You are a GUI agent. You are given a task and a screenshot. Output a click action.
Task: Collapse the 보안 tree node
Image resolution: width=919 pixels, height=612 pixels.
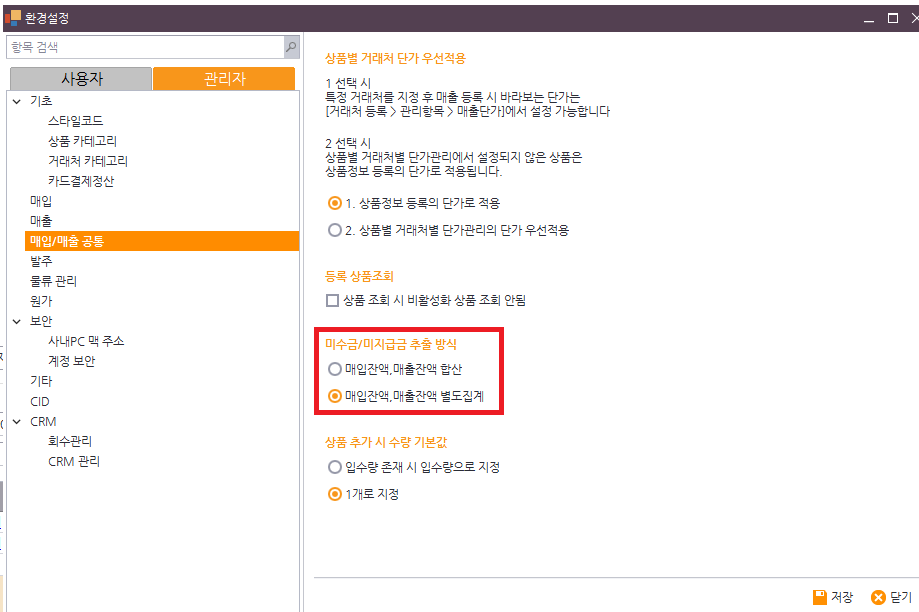point(16,321)
